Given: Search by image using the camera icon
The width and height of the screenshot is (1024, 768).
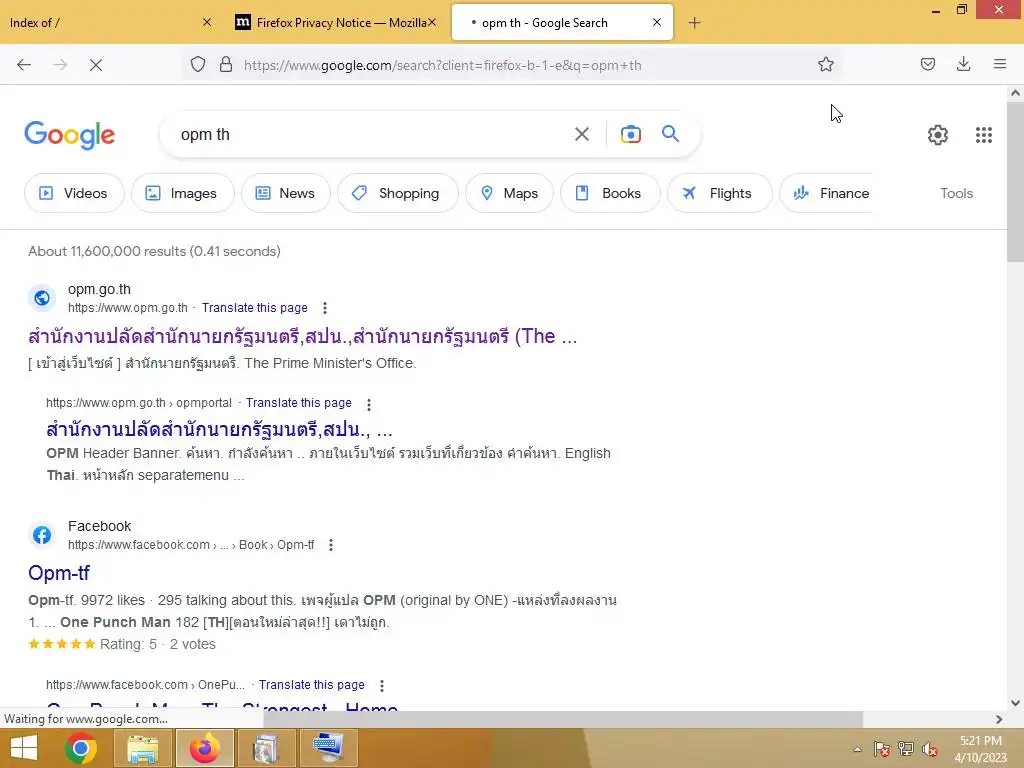Looking at the screenshot, I should point(630,135).
